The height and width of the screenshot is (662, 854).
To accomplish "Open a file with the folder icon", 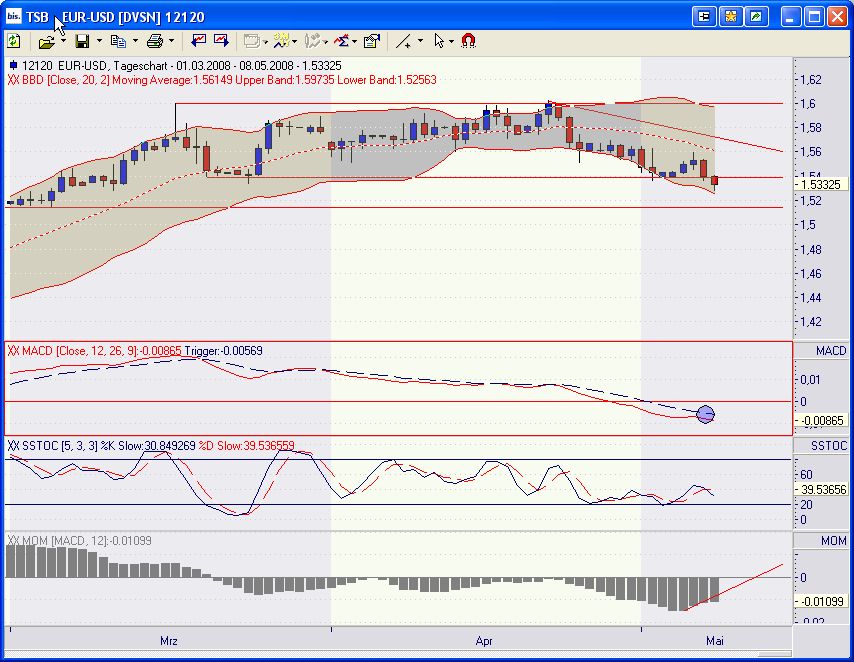I will pyautogui.click(x=47, y=41).
